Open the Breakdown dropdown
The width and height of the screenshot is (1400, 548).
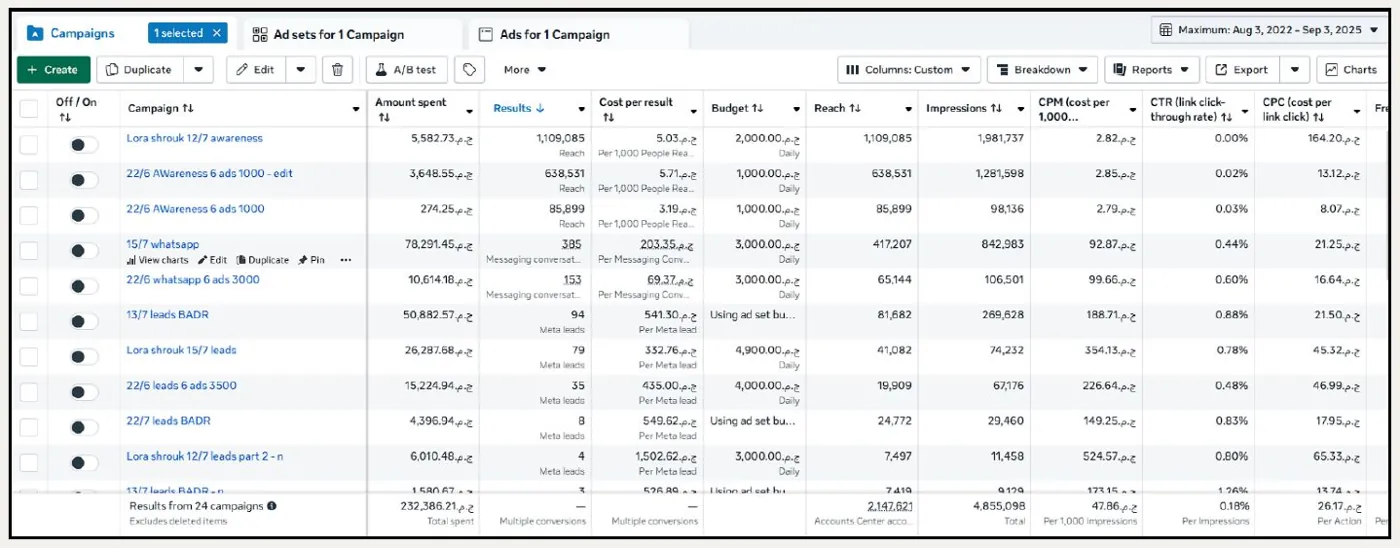coord(1042,70)
